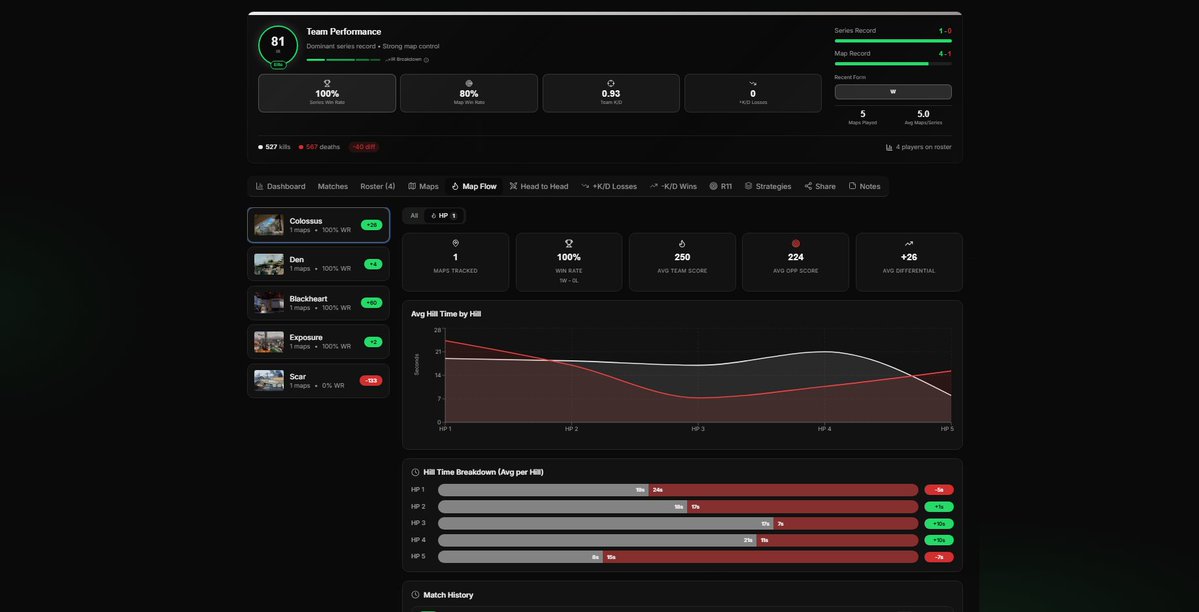Switch to the Matches tab
1199x612 pixels.
coord(333,186)
